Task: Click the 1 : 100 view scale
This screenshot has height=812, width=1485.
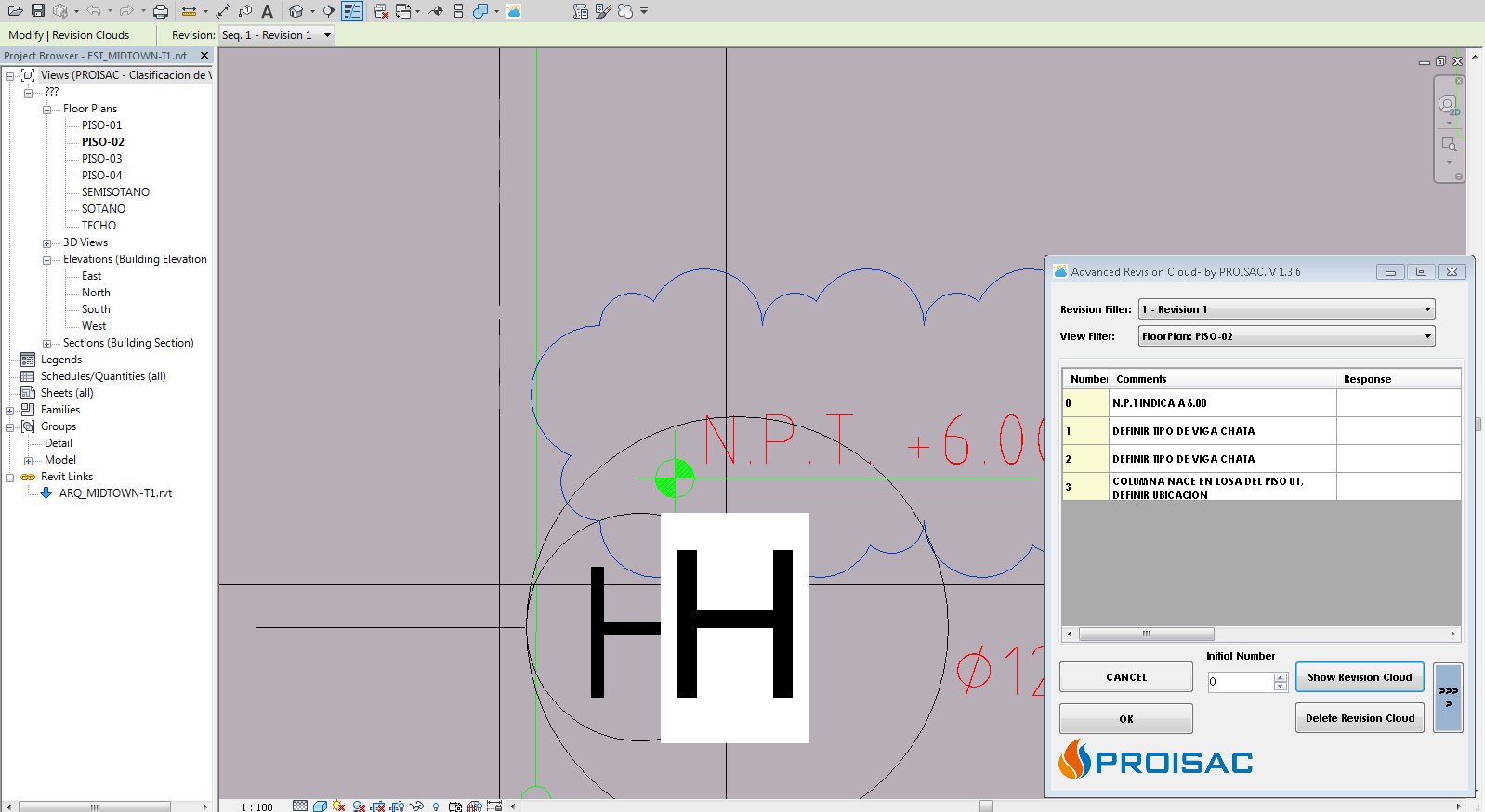Action: pos(257,807)
